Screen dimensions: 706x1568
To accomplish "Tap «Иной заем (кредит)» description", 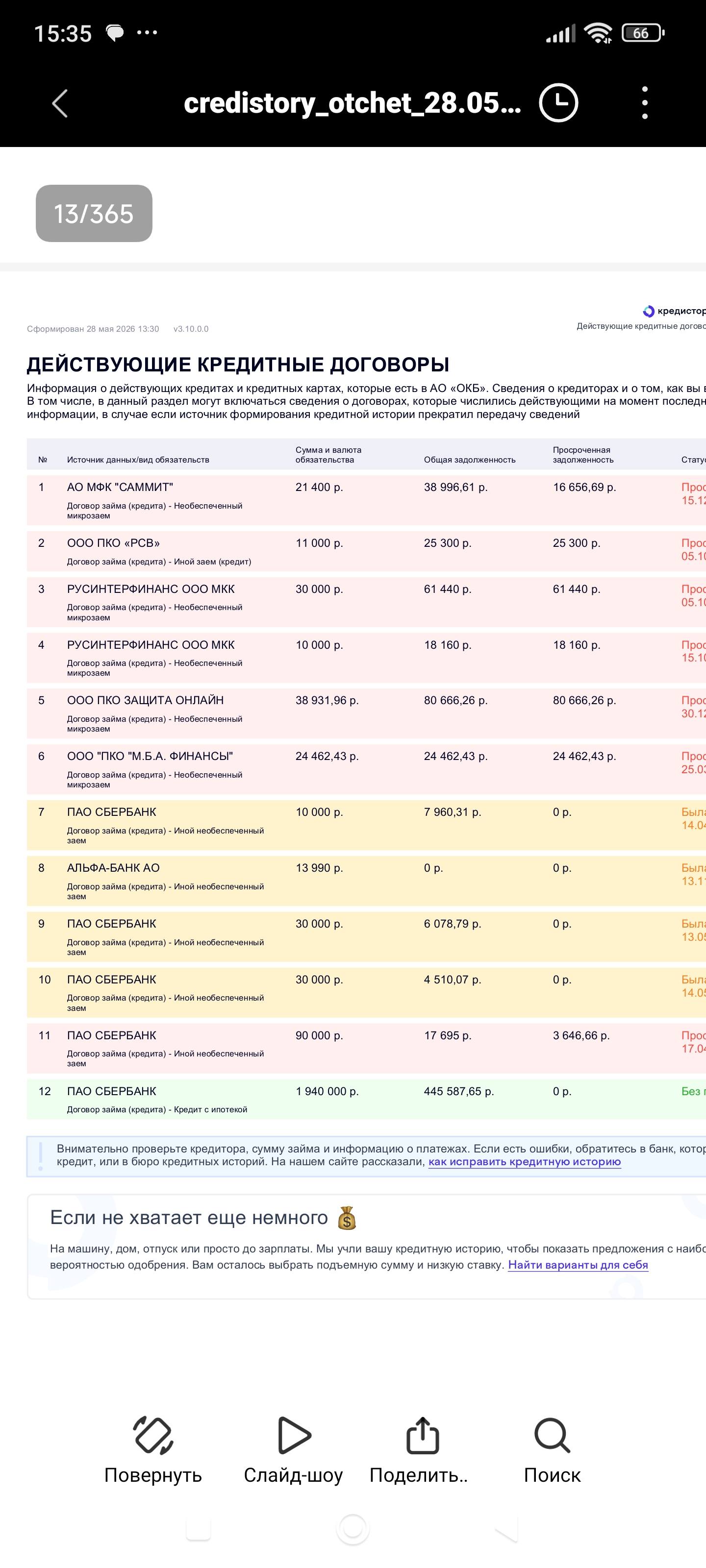I will pos(213,562).
